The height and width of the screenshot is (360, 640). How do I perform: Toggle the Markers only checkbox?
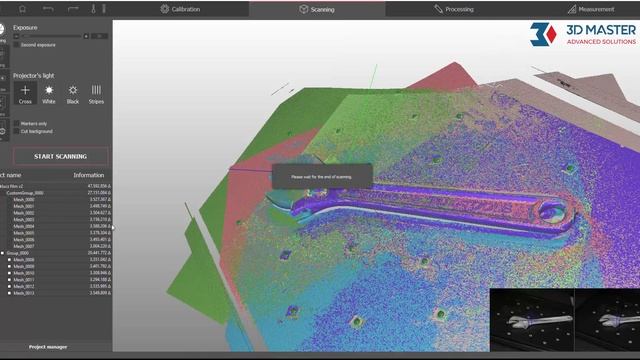point(16,123)
